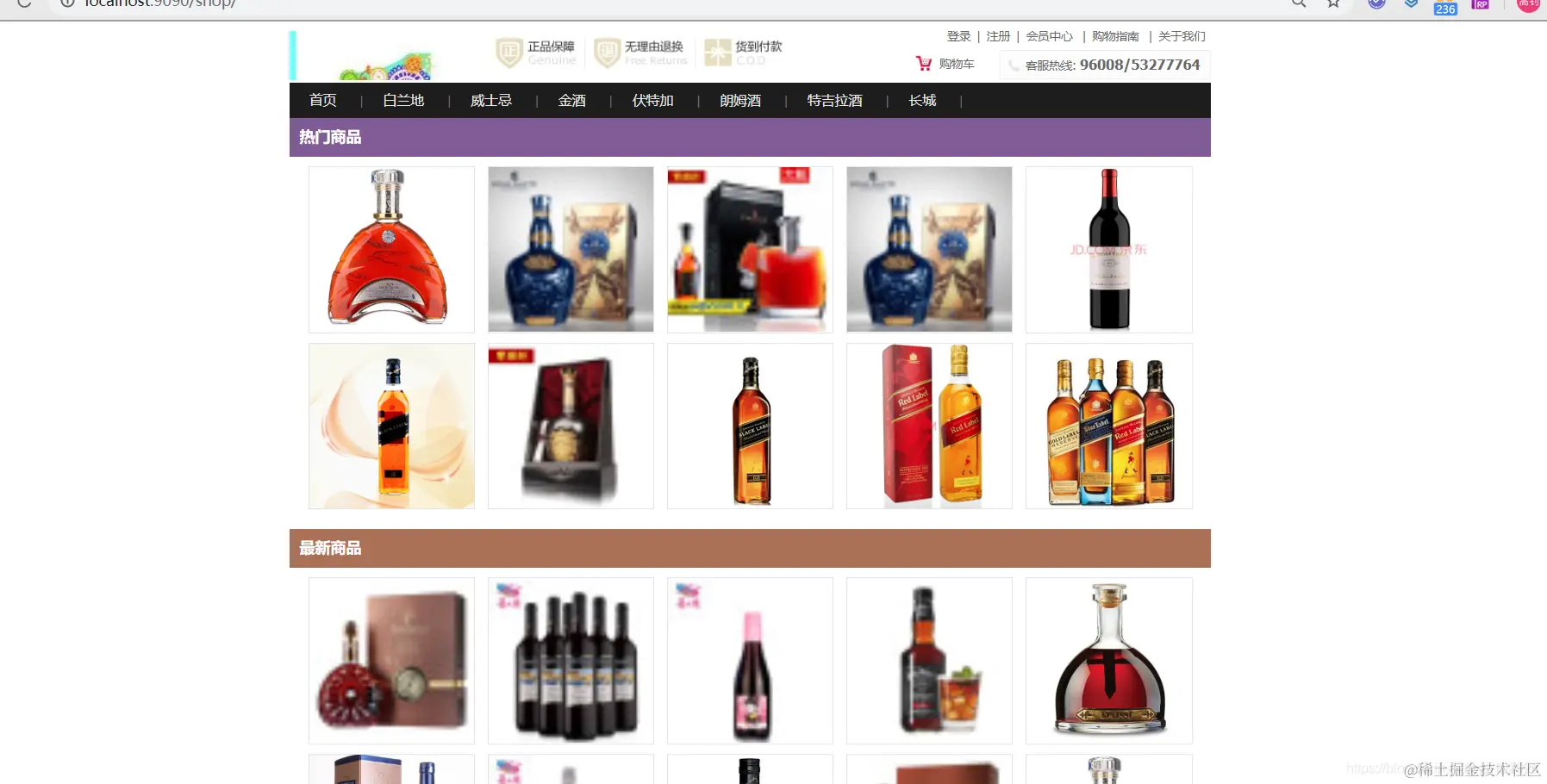Open the 购物车 shopping cart icon
The image size is (1547, 784).
click(924, 64)
